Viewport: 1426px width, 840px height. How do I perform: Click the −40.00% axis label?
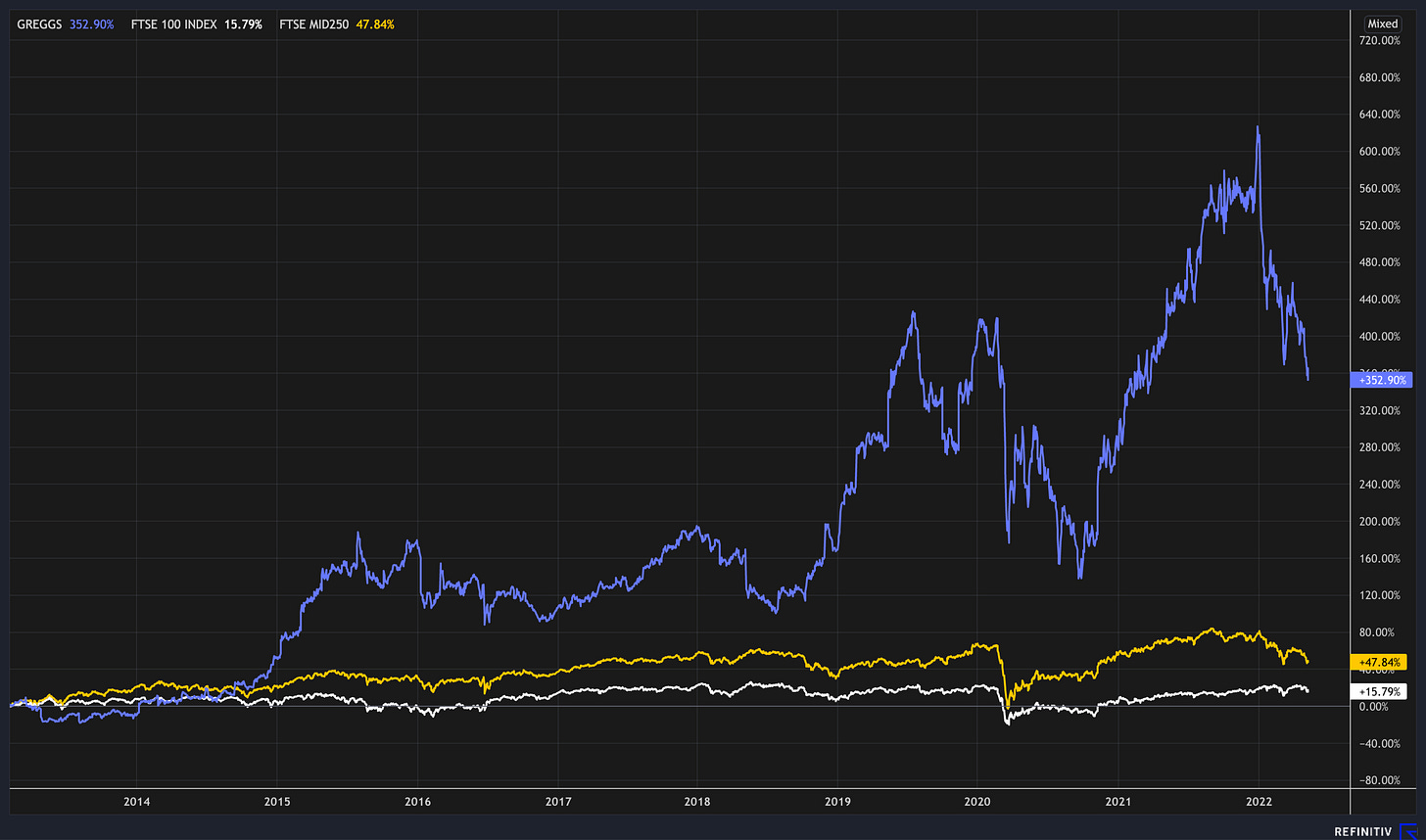(1378, 744)
